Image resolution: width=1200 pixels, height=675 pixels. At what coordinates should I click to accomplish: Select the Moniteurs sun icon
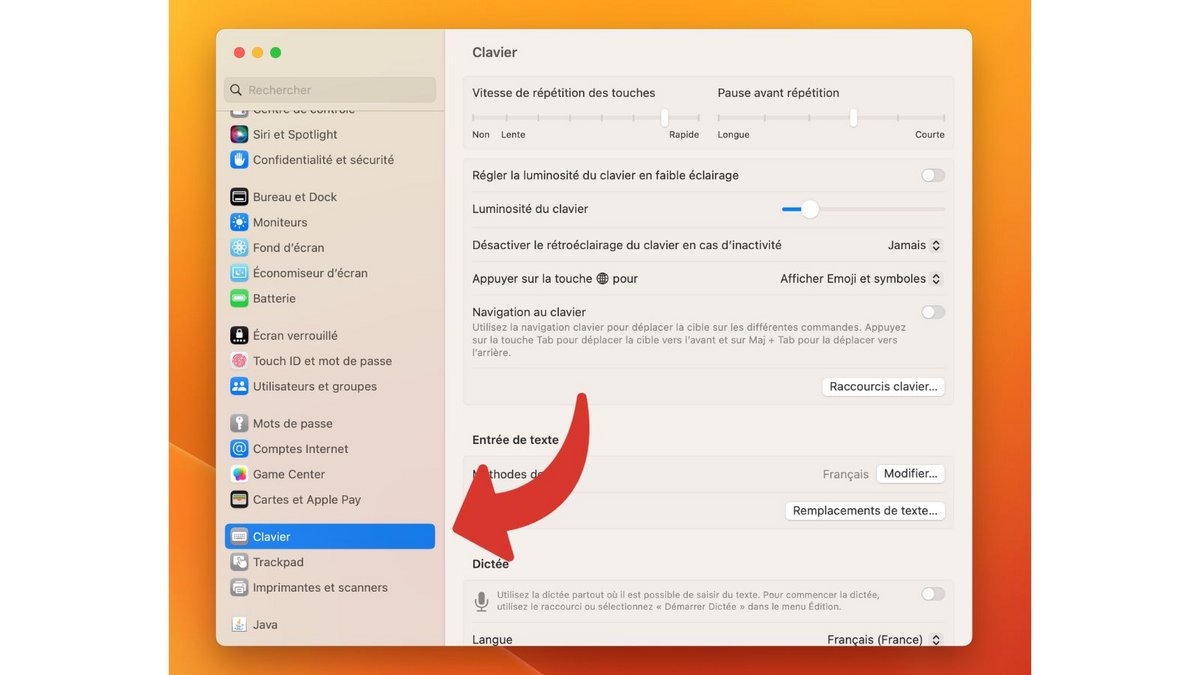click(x=239, y=222)
